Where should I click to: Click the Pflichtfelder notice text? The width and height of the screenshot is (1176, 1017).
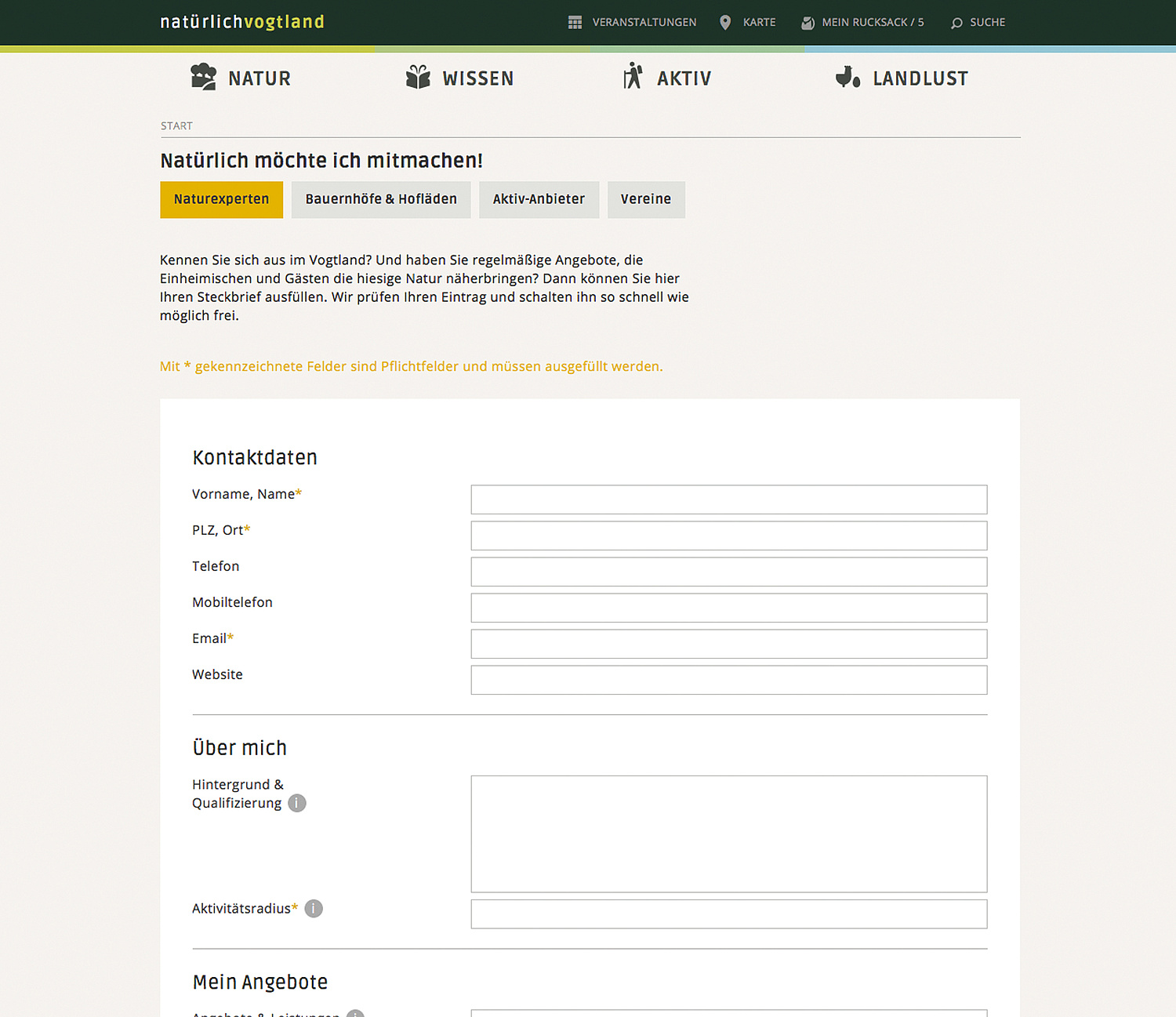(412, 366)
